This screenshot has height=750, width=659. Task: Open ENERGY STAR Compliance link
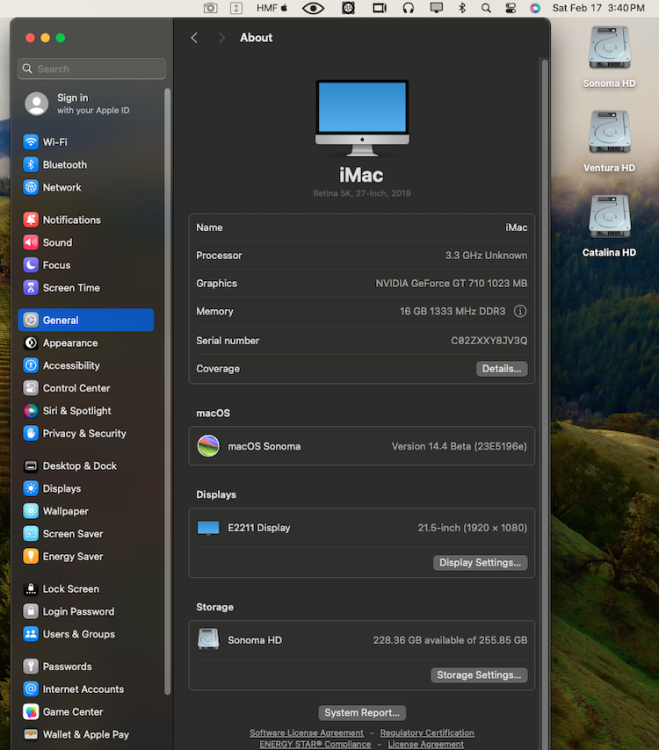[x=315, y=744]
